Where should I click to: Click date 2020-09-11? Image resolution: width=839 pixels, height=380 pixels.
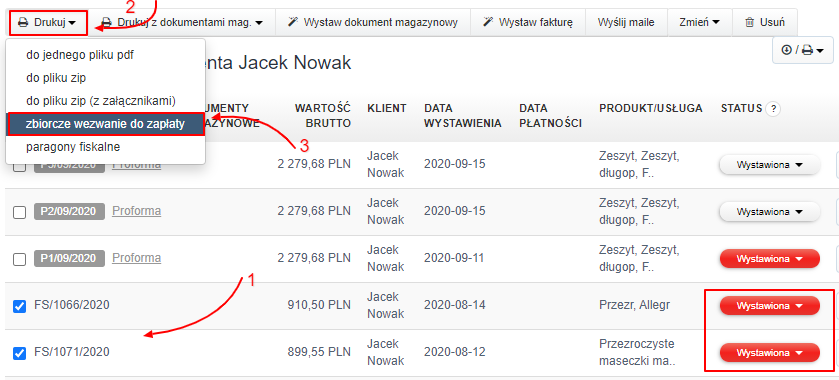(455, 259)
